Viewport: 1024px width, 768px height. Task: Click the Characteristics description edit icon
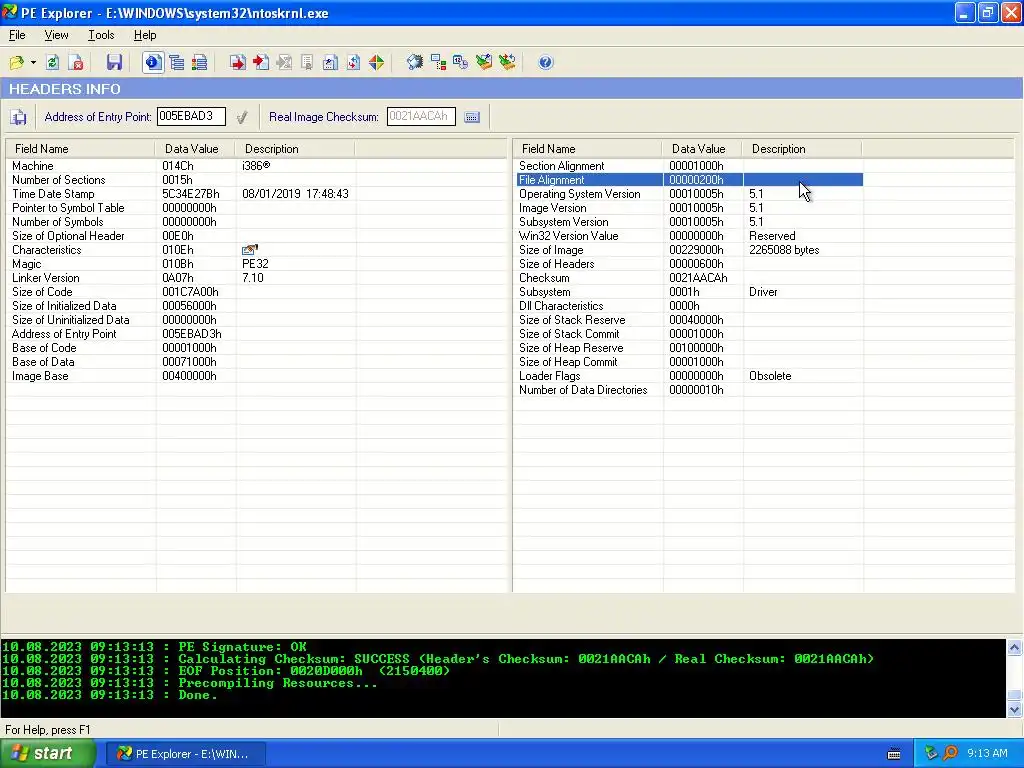coord(249,249)
